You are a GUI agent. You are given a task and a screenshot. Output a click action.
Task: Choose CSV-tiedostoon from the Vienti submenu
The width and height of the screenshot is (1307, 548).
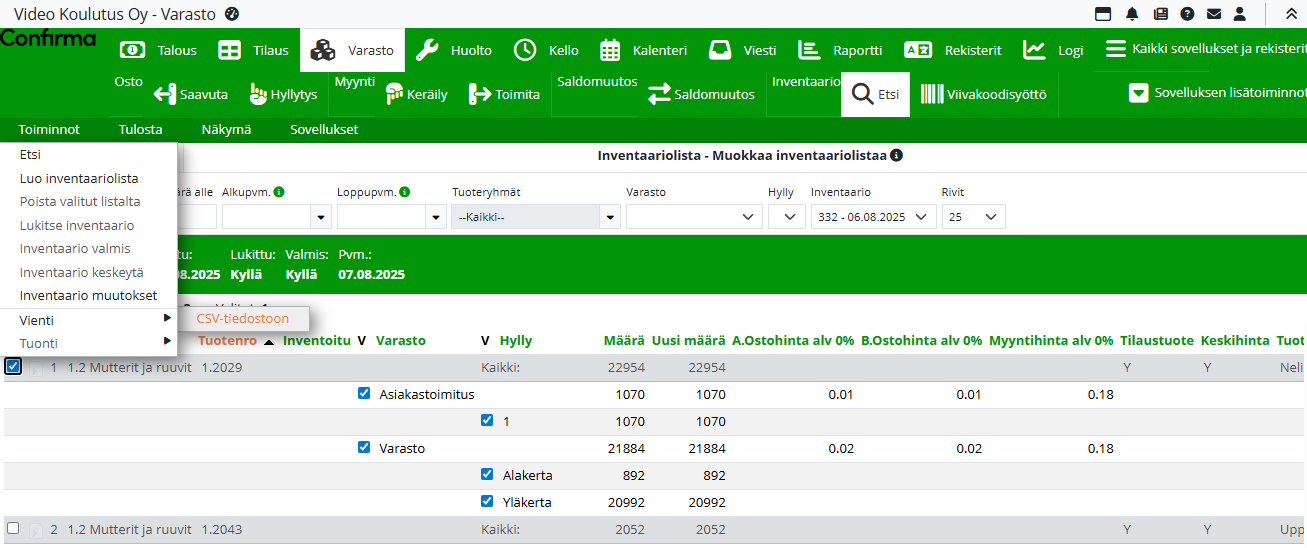click(243, 319)
